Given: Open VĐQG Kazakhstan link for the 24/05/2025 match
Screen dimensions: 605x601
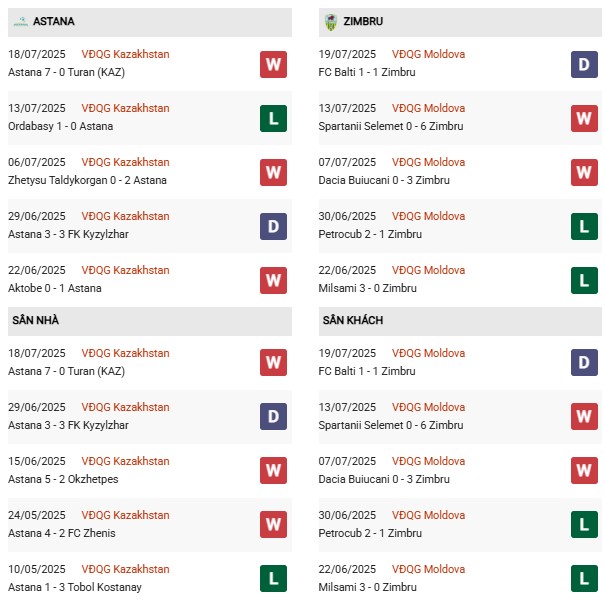Looking at the screenshot, I should click(125, 515).
